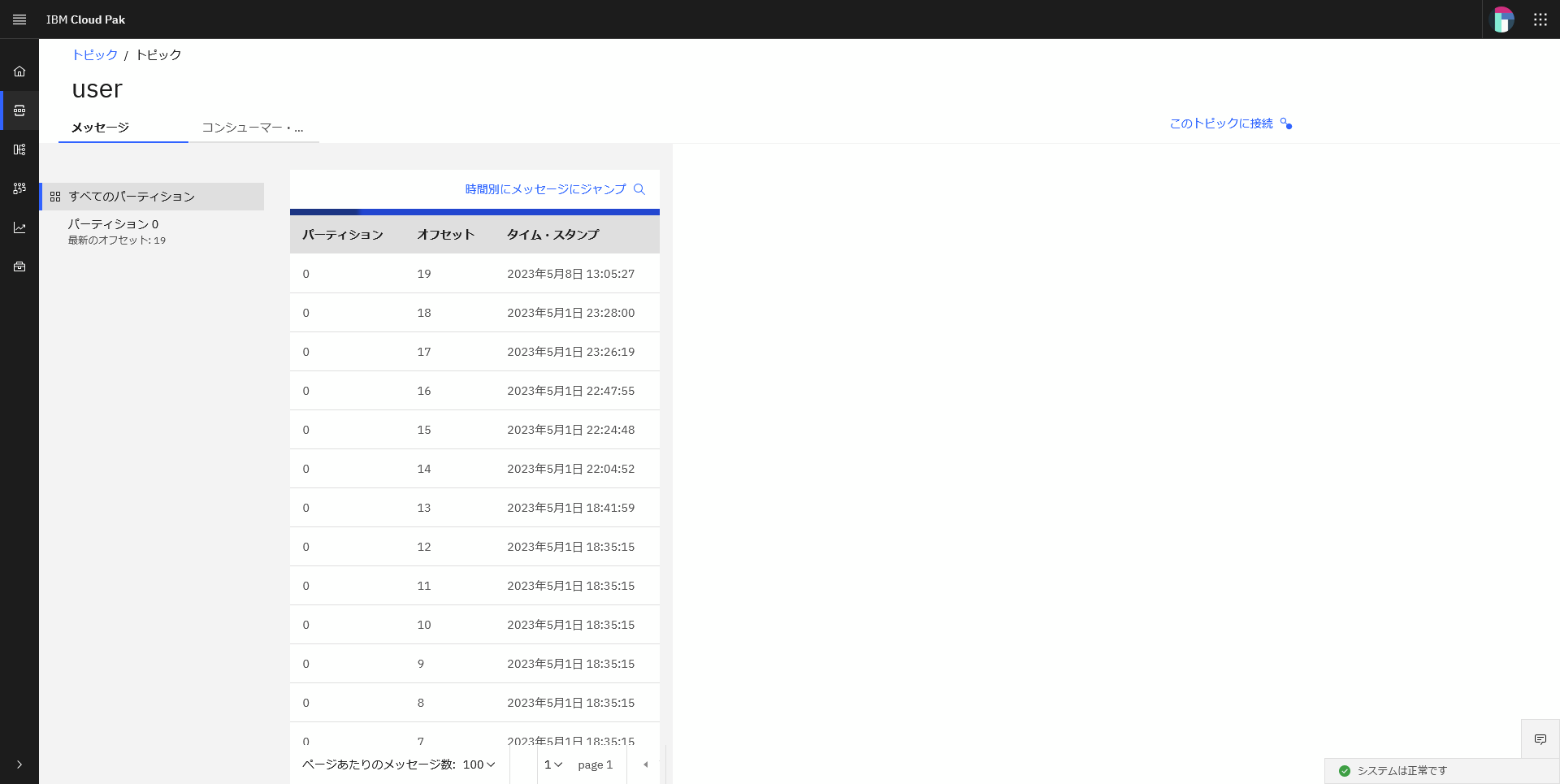This screenshot has height=784, width=1560.
Task: Select the message row with offset 13
Action: pos(474,508)
